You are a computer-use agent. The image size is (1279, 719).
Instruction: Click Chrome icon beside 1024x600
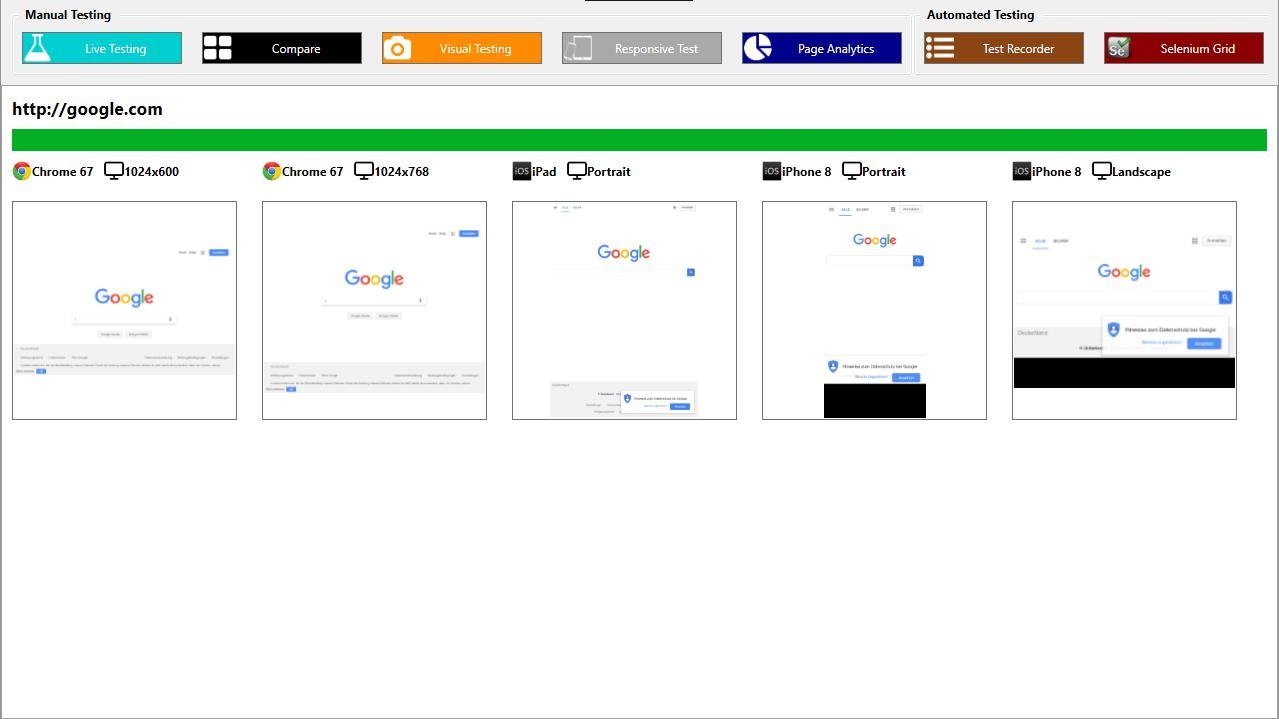pyautogui.click(x=21, y=171)
